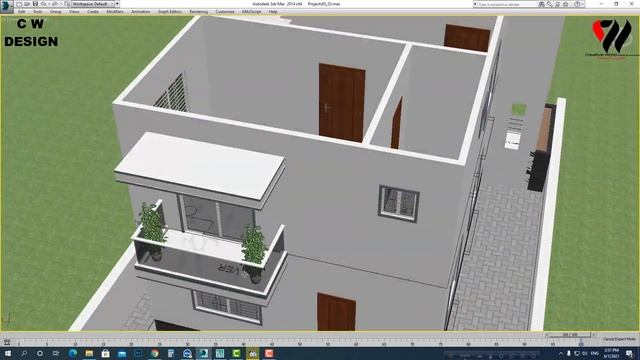Open Microsoft Store from the taskbar
This screenshot has height=360, width=640.
(x=105, y=353)
